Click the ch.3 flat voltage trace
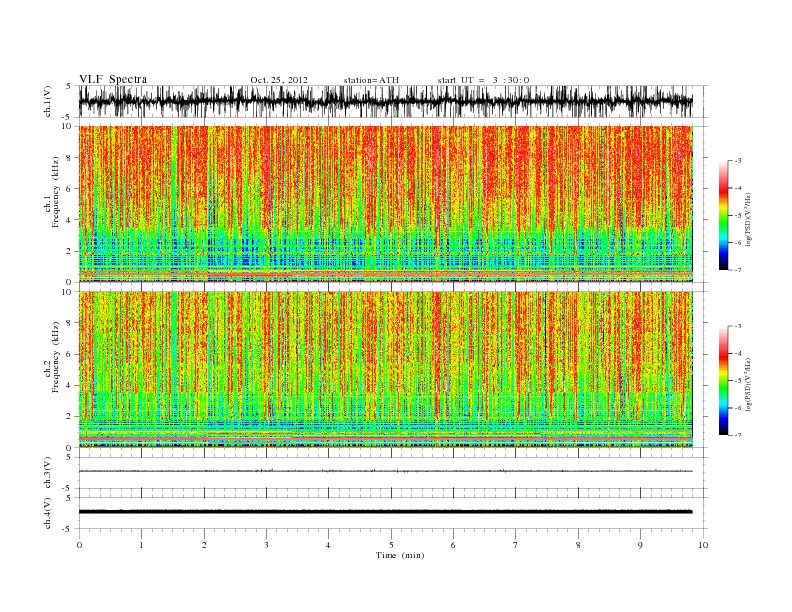 click(385, 471)
